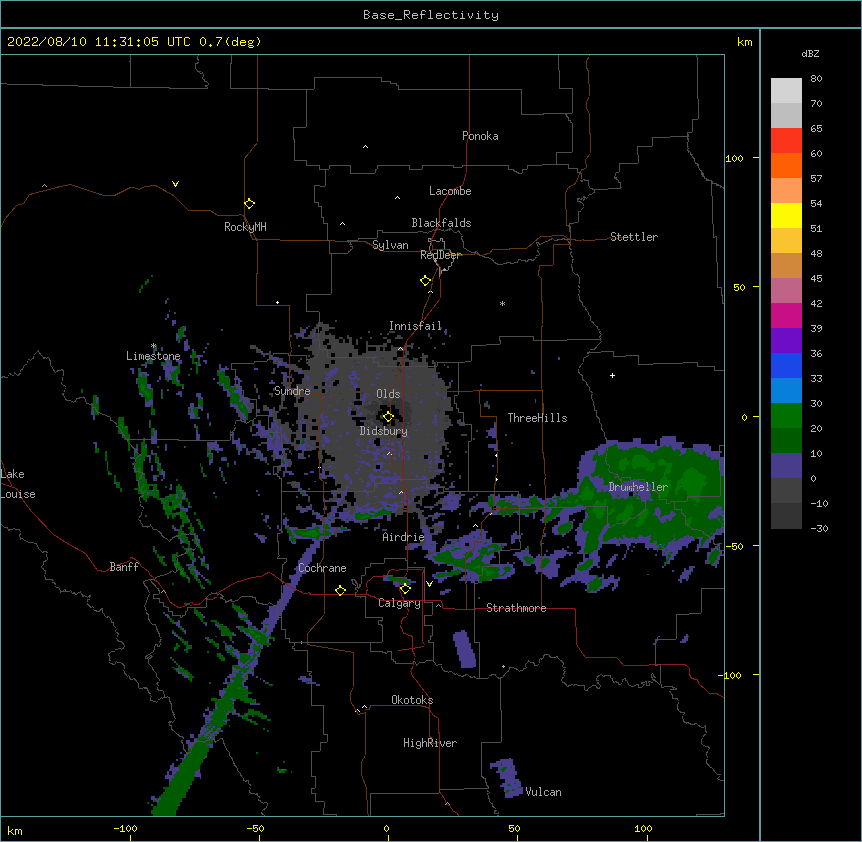Click the Blackfalds city label

[x=441, y=223]
